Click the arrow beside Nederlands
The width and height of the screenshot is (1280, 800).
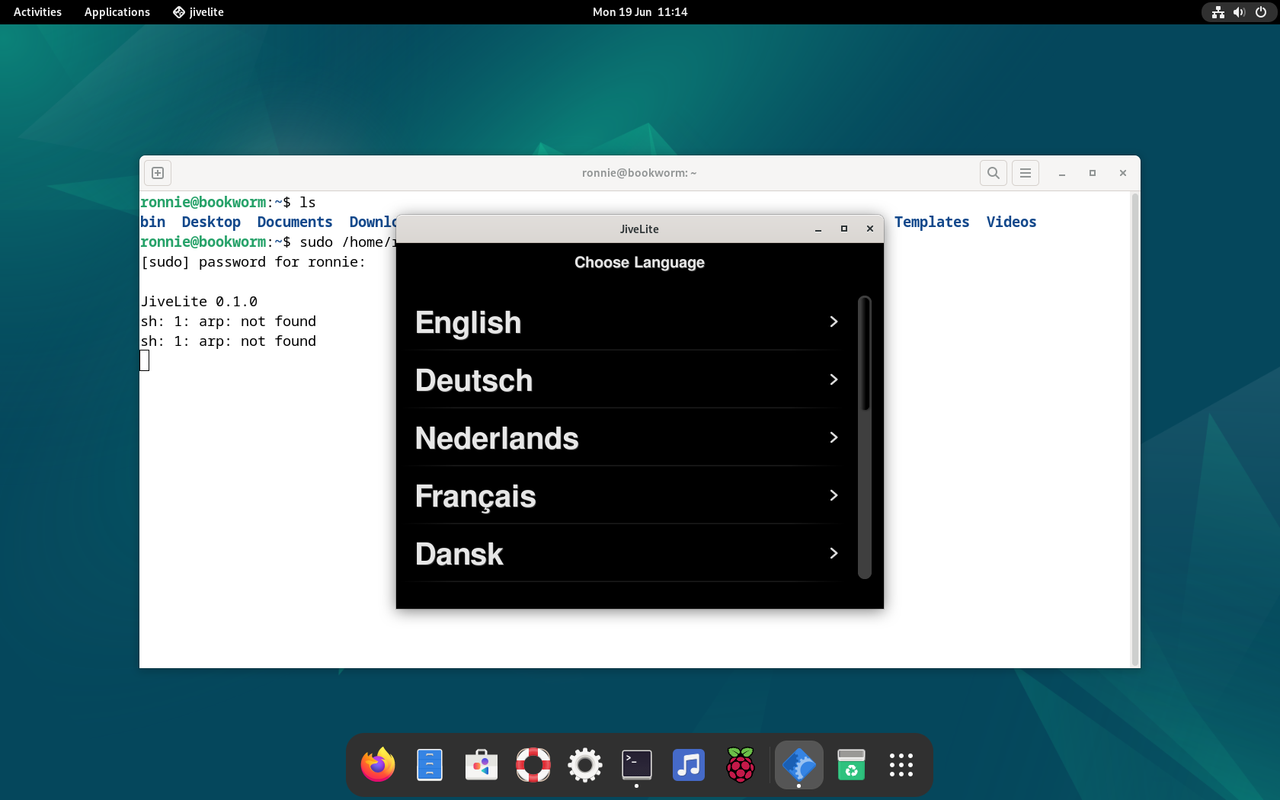[x=834, y=438]
